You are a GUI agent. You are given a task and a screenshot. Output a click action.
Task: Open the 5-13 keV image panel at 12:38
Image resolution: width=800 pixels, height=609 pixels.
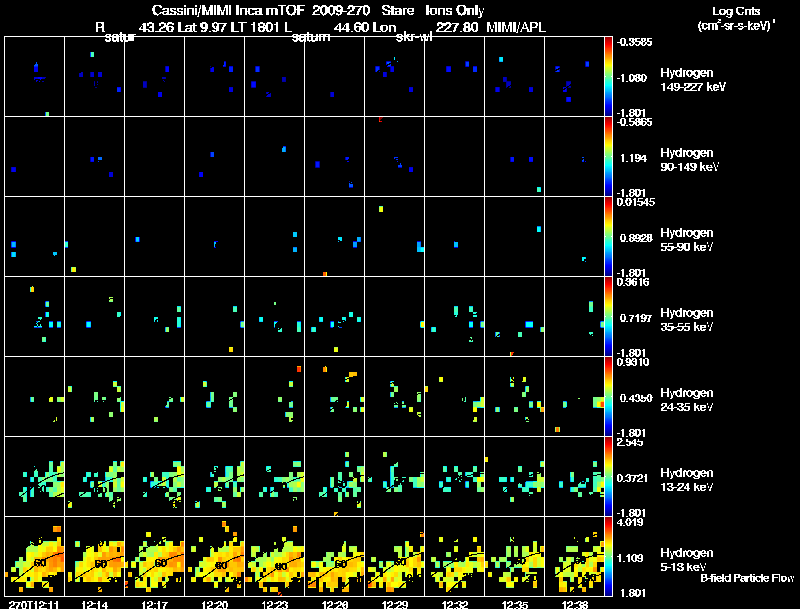click(574, 556)
